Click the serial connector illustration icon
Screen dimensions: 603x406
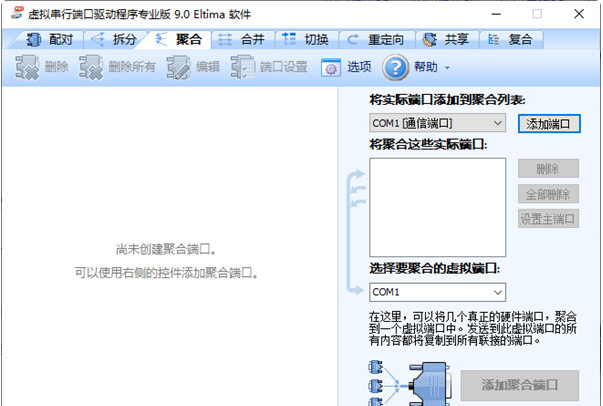tap(409, 383)
